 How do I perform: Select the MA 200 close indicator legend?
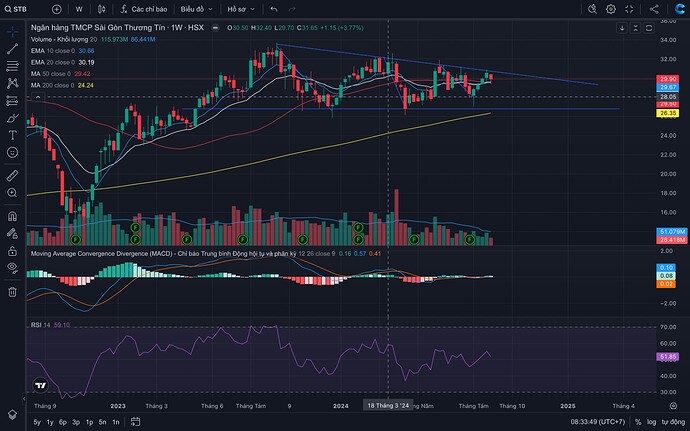[x=52, y=85]
